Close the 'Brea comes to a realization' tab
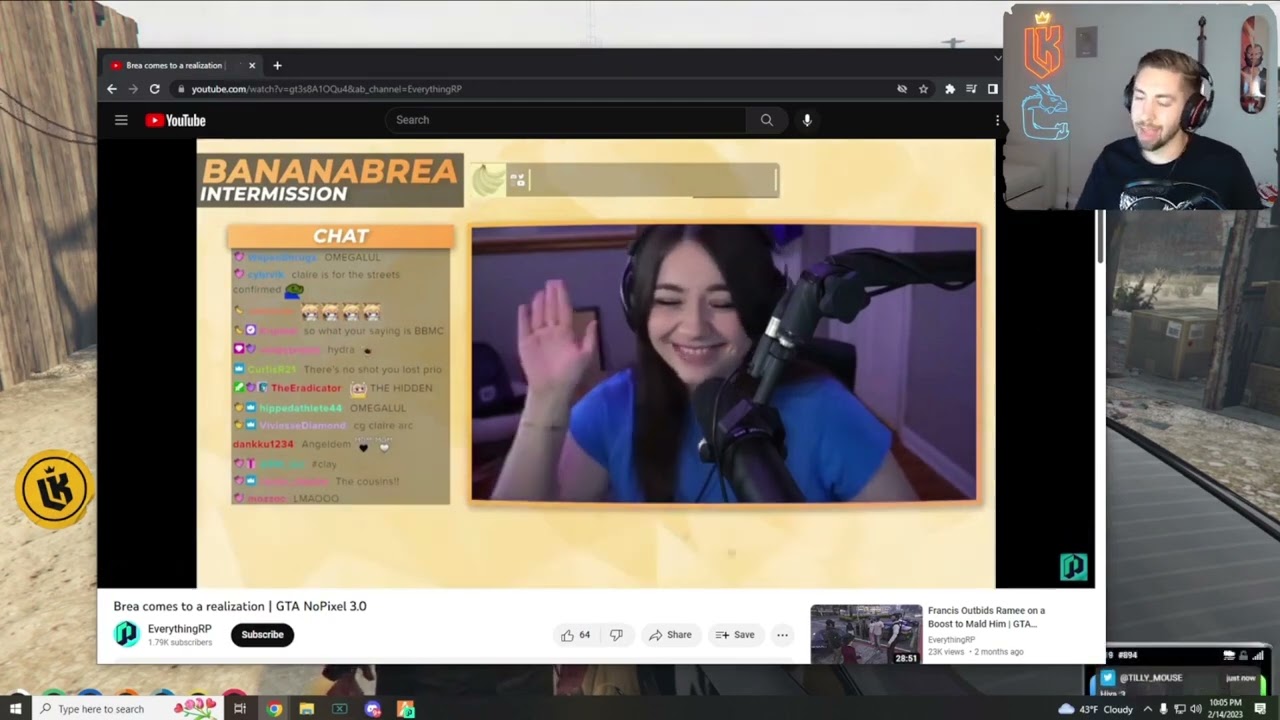Screen dimensions: 1280x720 [x=252, y=65]
